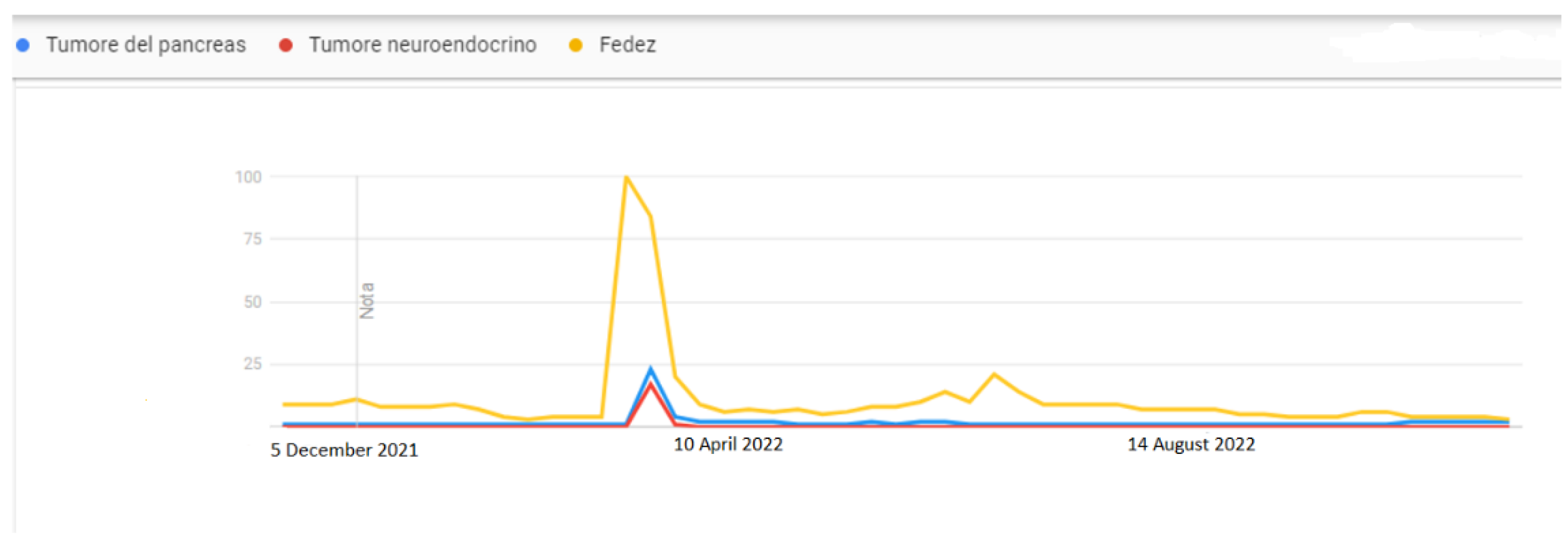Click the 100 value on y-axis
The width and height of the screenshot is (1568, 546).
(248, 178)
